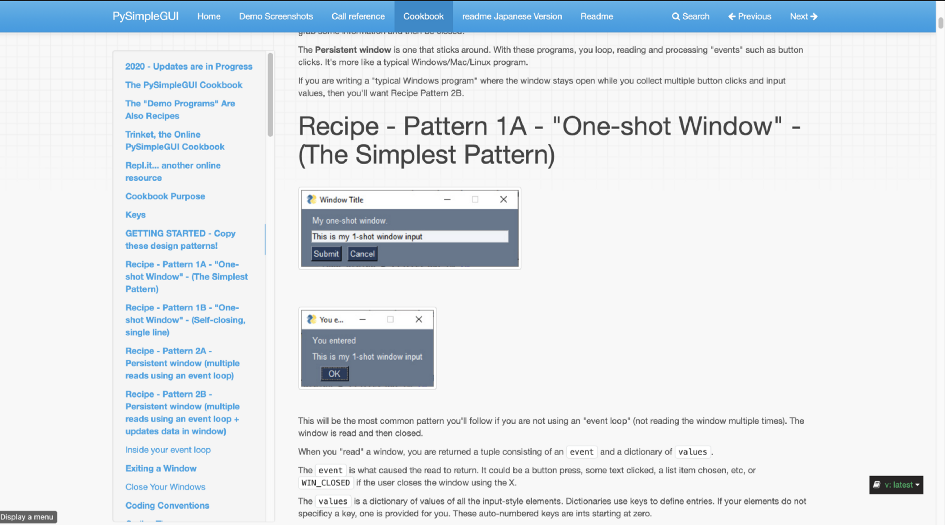Click Python icon in Window Title screenshot
Screen dimensions: 945x525
(x=311, y=200)
